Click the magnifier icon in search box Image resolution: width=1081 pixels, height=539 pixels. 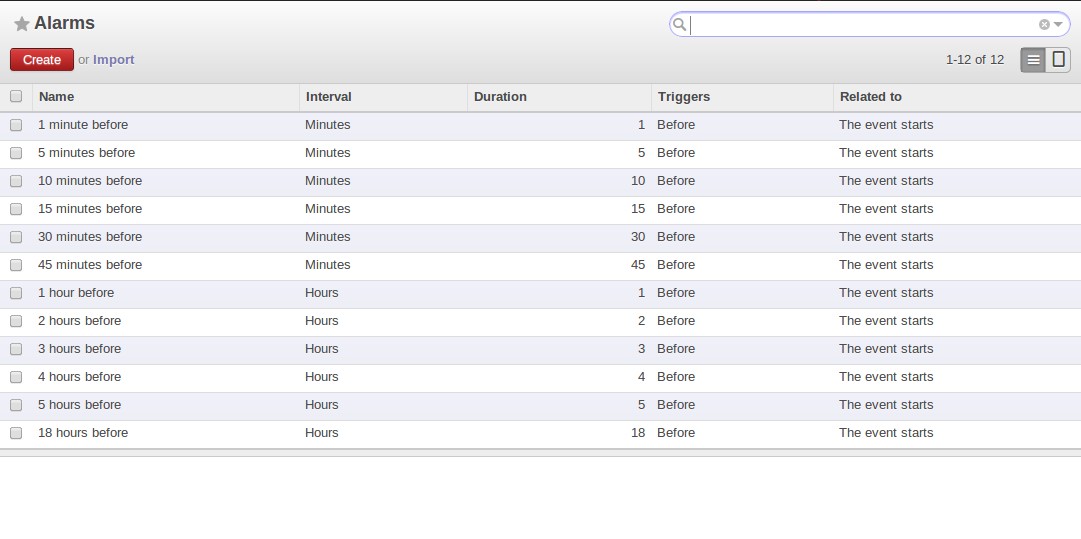pyautogui.click(x=680, y=25)
